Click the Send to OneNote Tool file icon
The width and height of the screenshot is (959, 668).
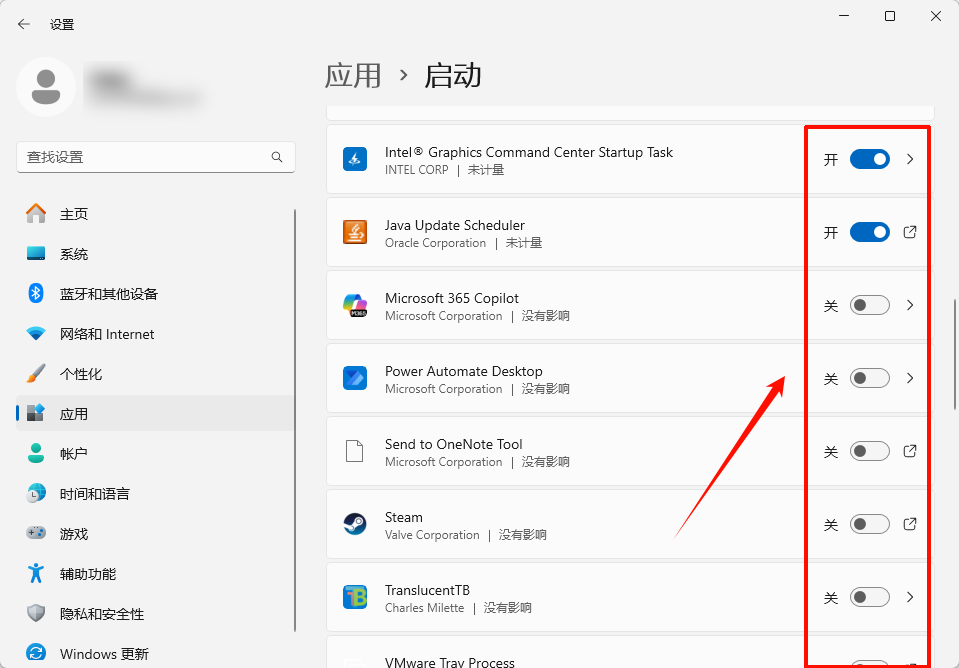355,451
